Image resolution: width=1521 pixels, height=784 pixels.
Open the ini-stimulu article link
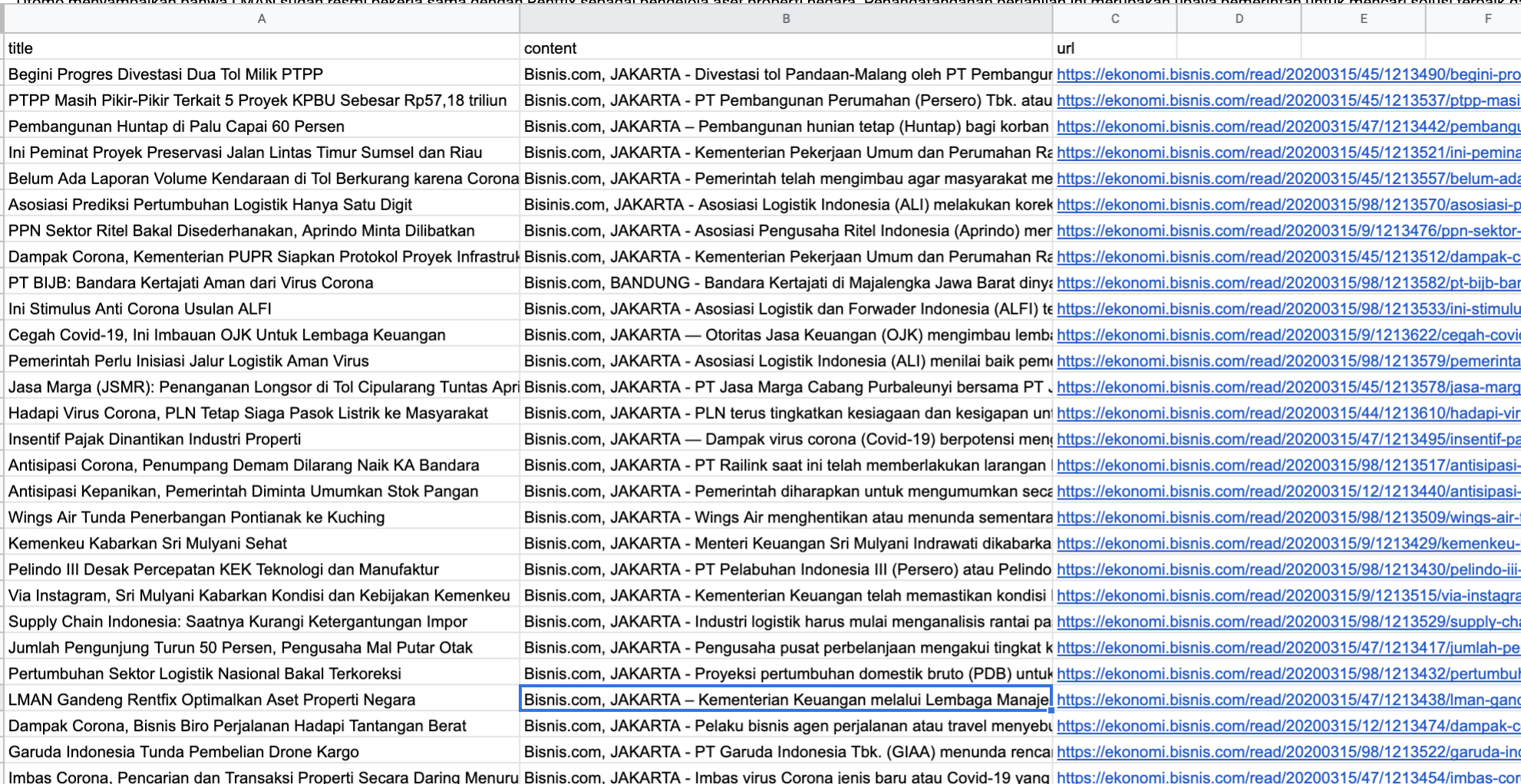[x=1288, y=309]
